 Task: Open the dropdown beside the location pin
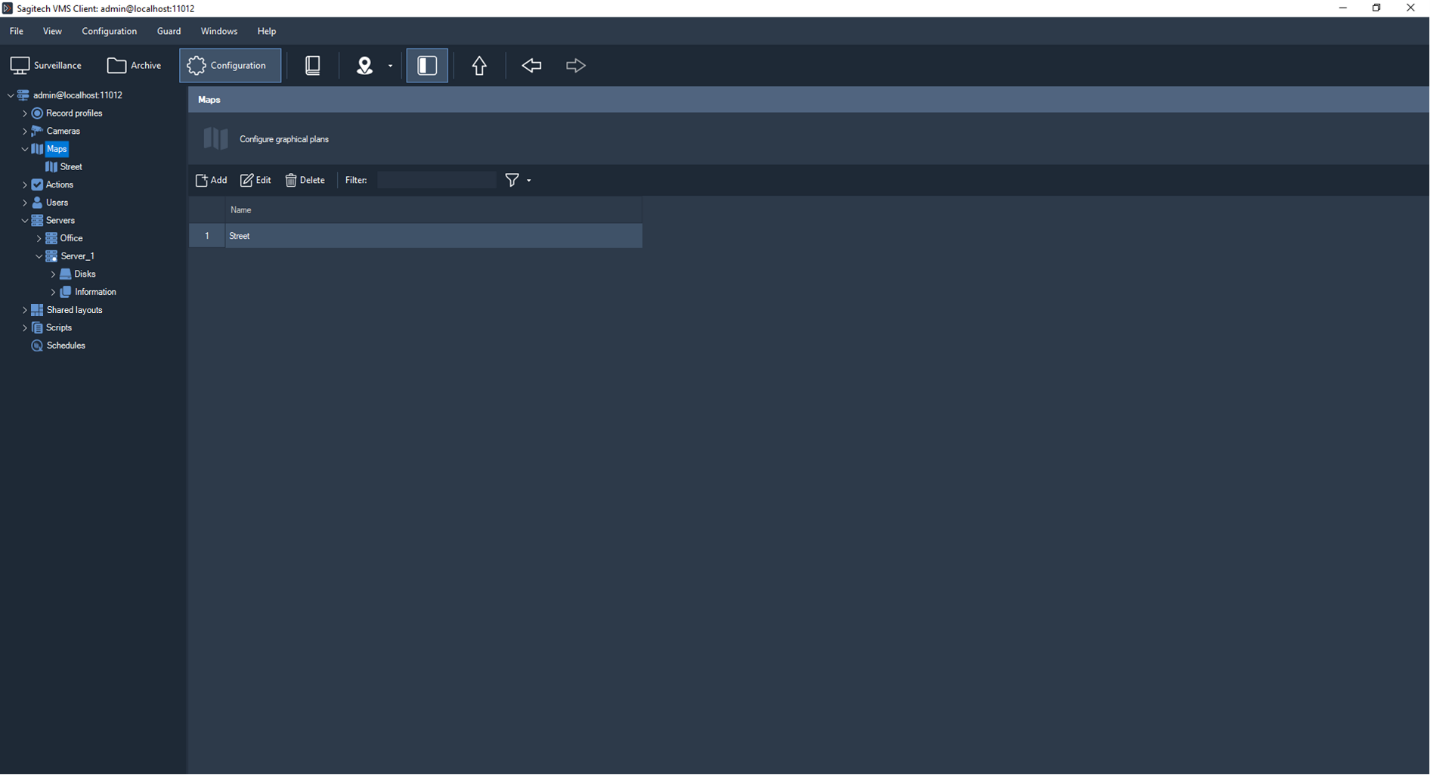pos(390,66)
